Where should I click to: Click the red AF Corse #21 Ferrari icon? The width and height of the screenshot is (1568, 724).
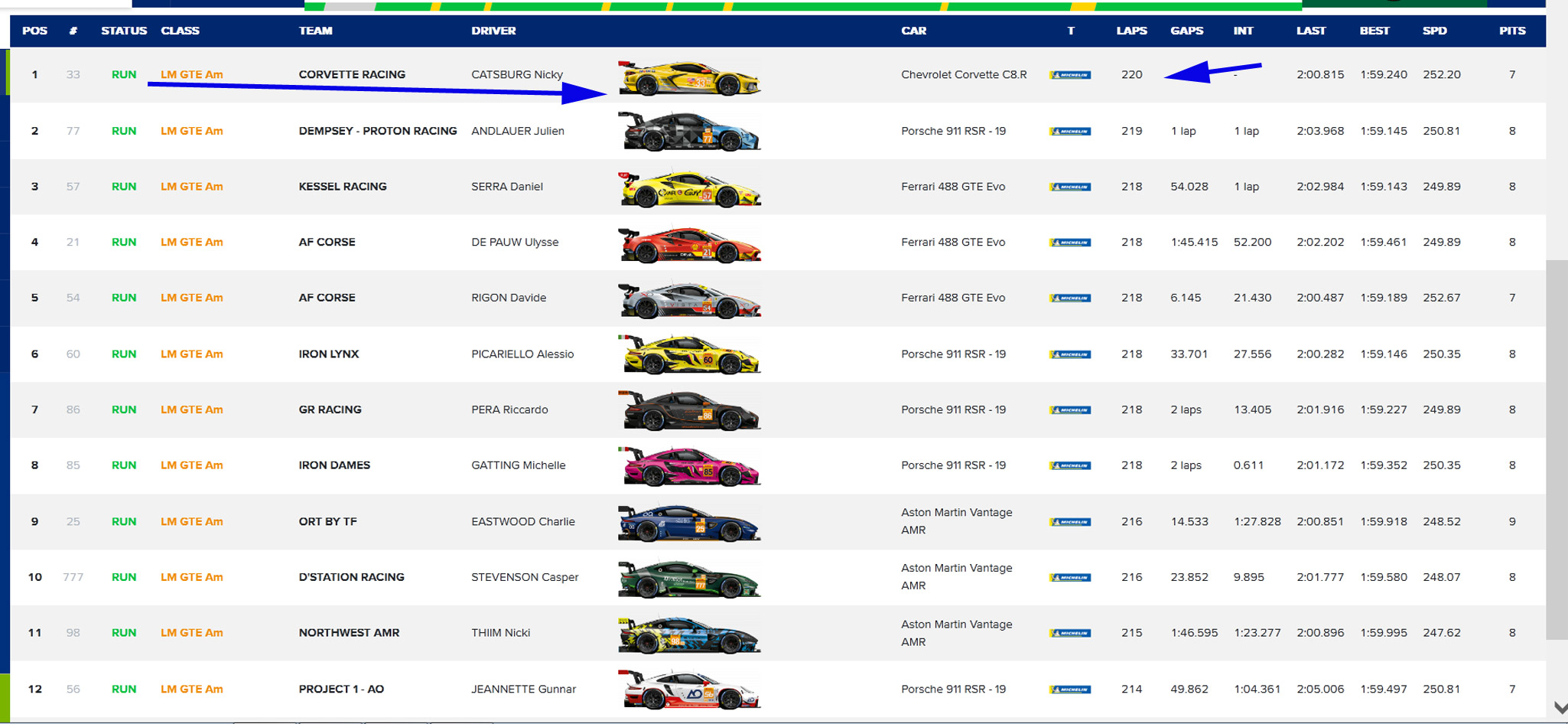click(688, 245)
